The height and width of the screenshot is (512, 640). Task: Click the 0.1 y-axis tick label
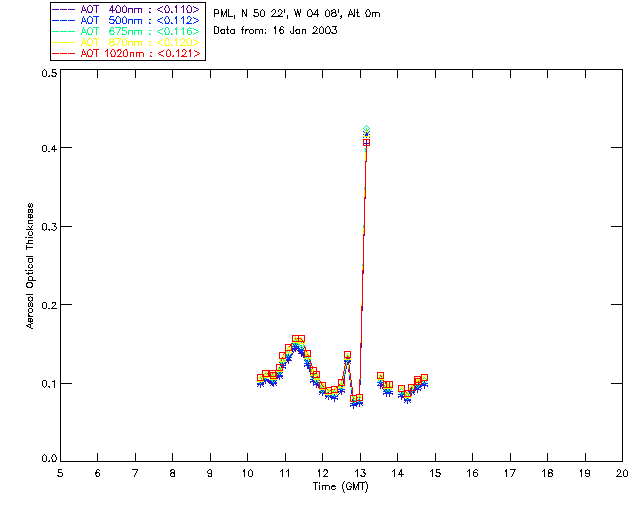[x=49, y=384]
